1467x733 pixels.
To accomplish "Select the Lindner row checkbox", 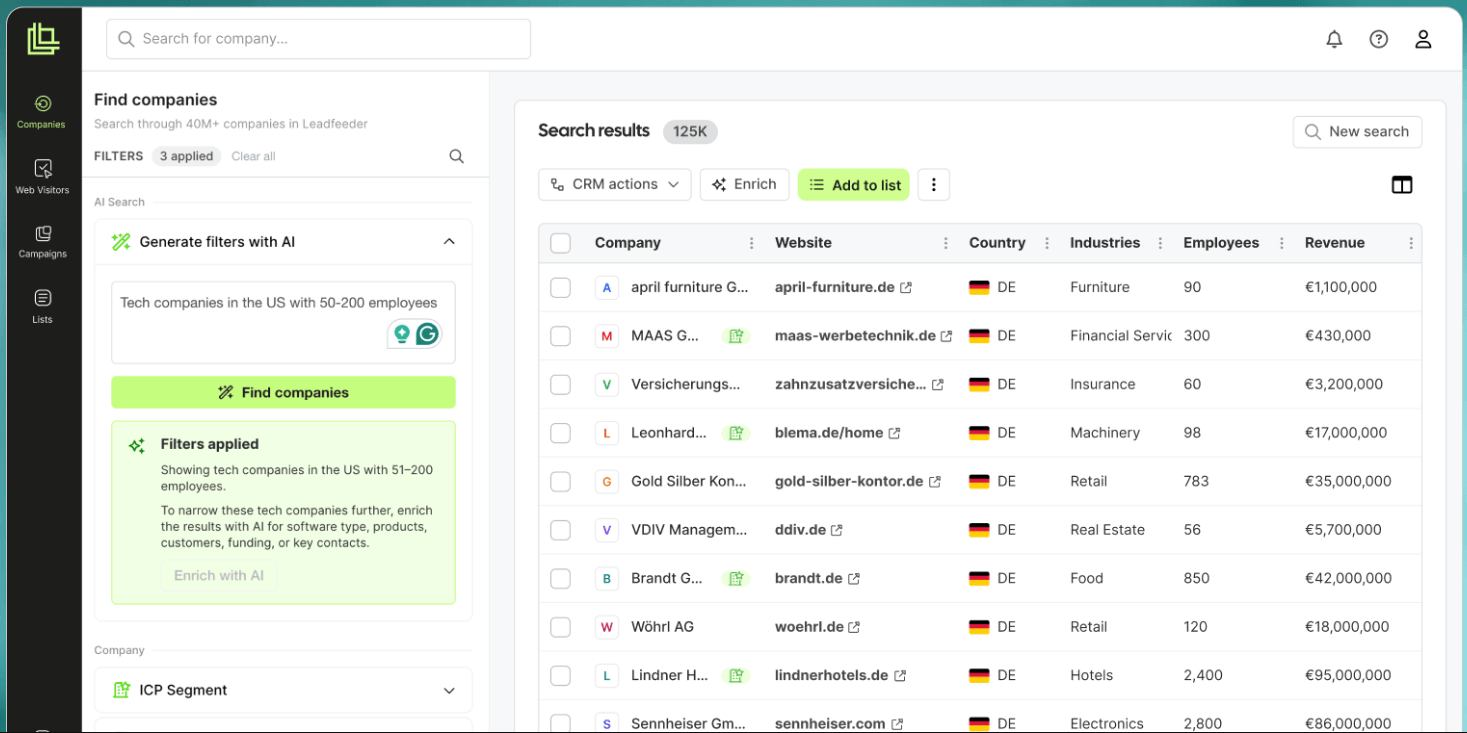I will tap(561, 676).
